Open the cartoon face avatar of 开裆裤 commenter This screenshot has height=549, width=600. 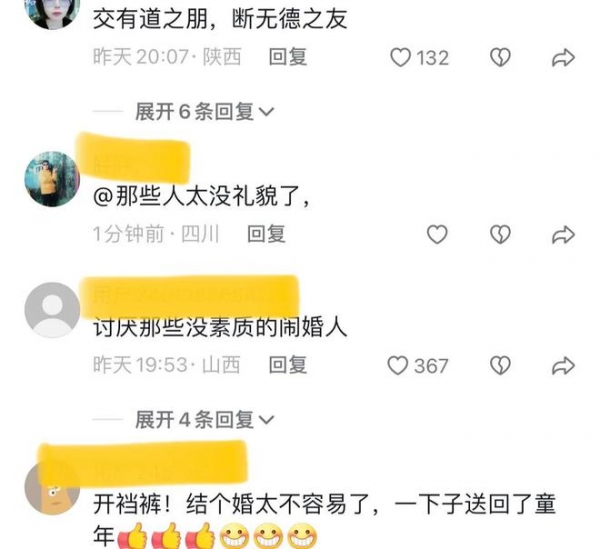coord(52,487)
